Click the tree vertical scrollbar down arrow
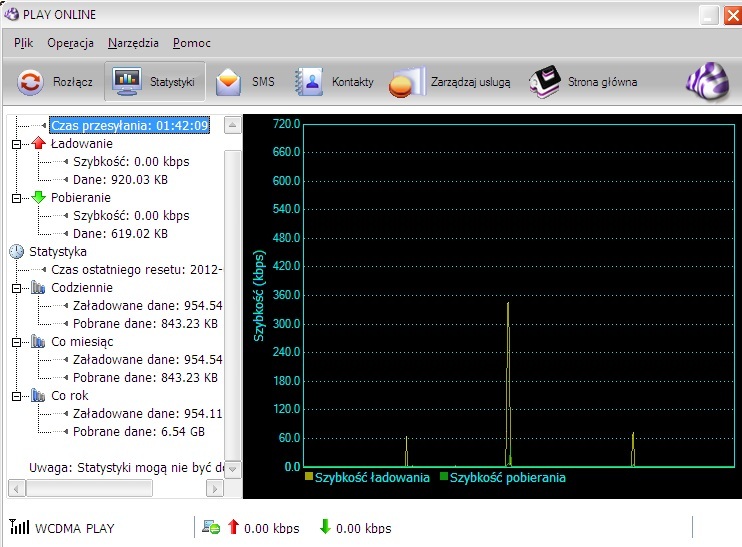 coord(232,469)
